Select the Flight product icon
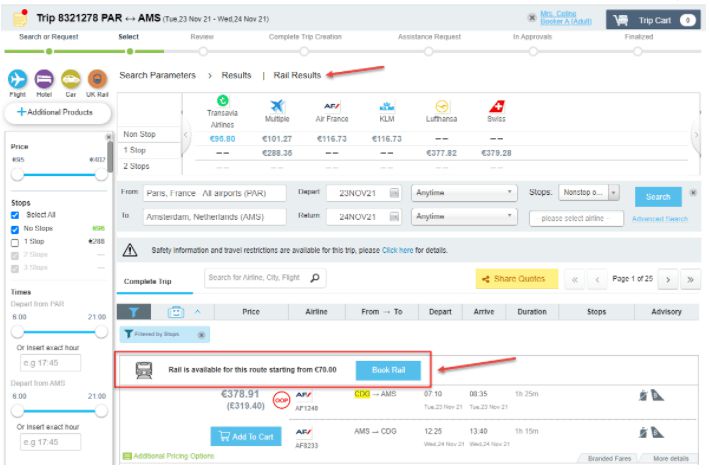The image size is (710, 473). click(17, 80)
